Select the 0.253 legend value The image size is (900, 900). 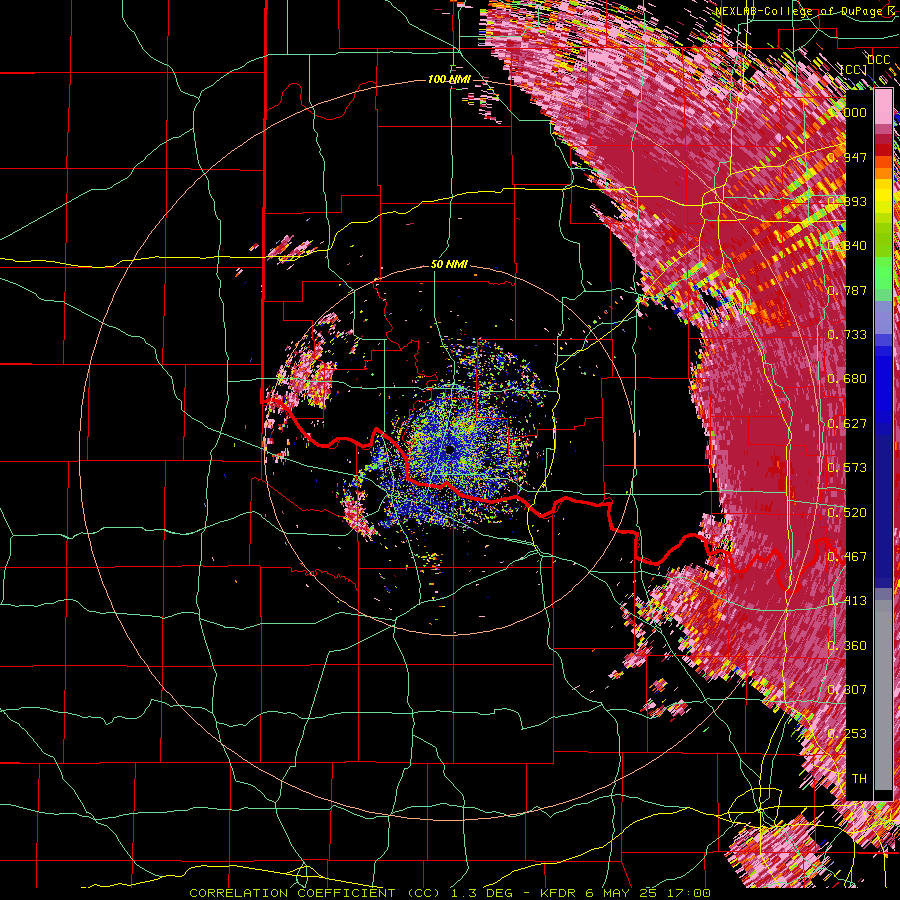click(x=847, y=734)
